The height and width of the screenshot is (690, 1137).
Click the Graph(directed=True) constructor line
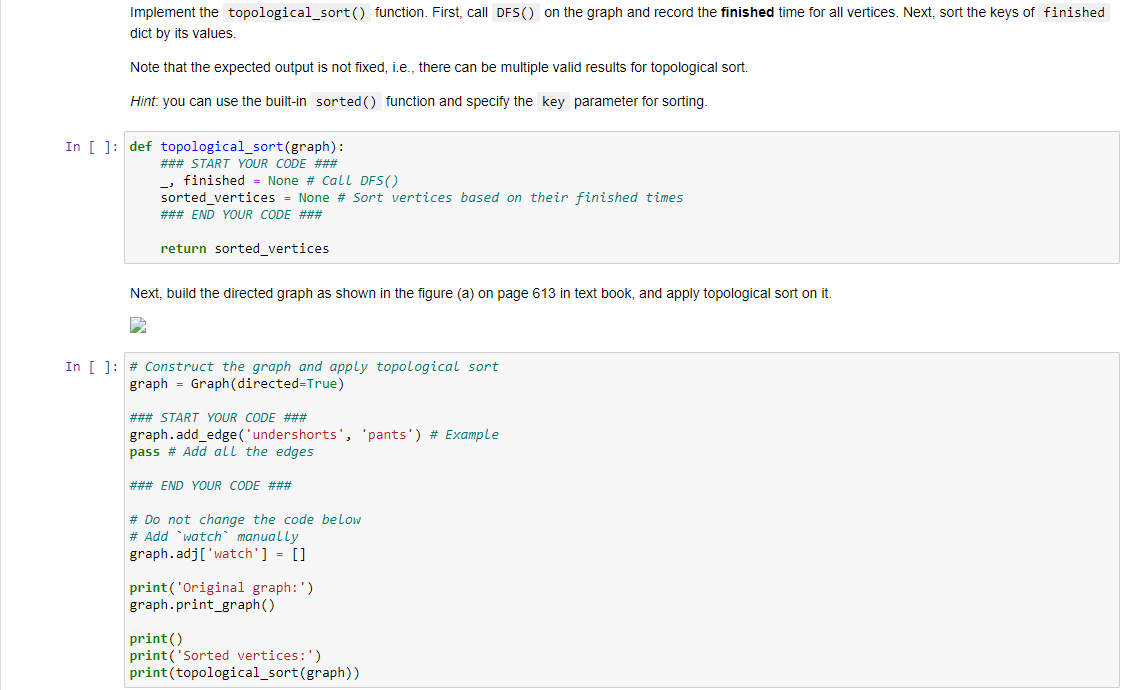[237, 383]
